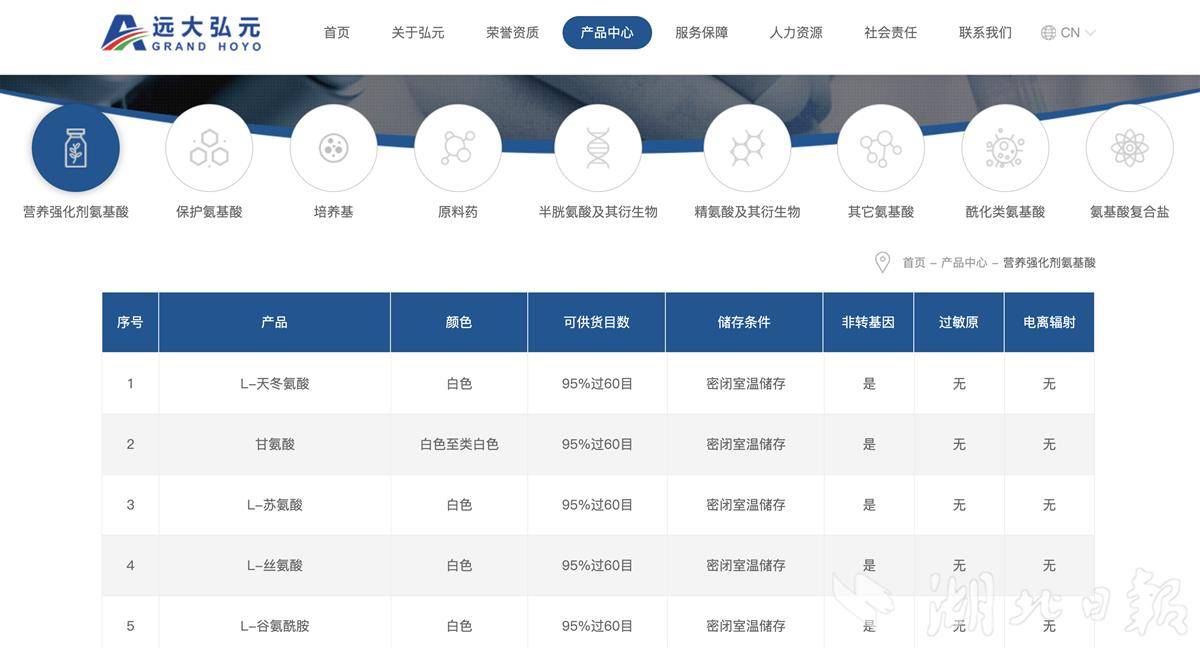The image size is (1200, 649).
Task: Go to 关于弘元 in navigation
Action: [x=418, y=33]
